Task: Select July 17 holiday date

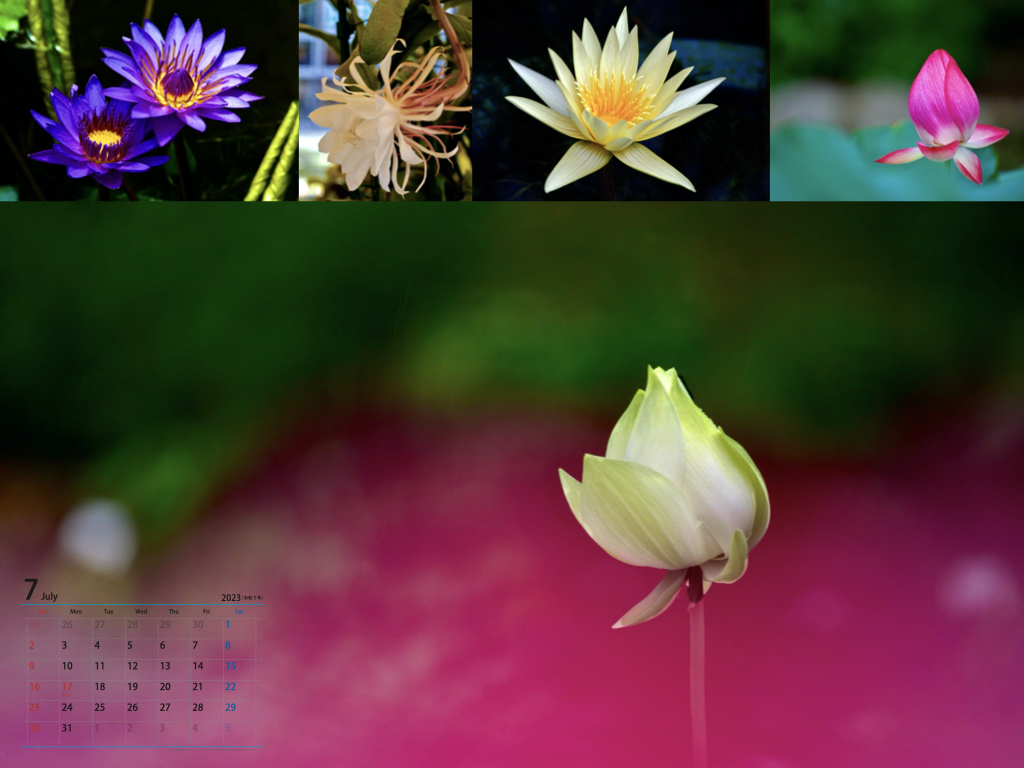Action: (67, 687)
